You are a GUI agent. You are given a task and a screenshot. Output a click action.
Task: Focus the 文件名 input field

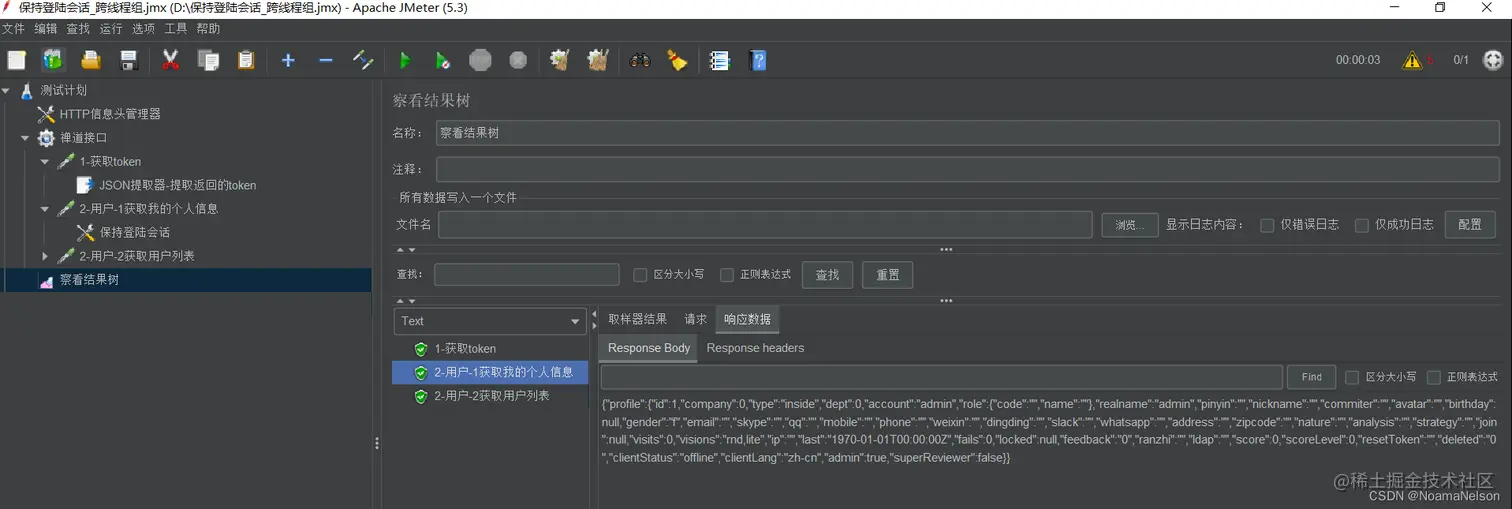765,225
